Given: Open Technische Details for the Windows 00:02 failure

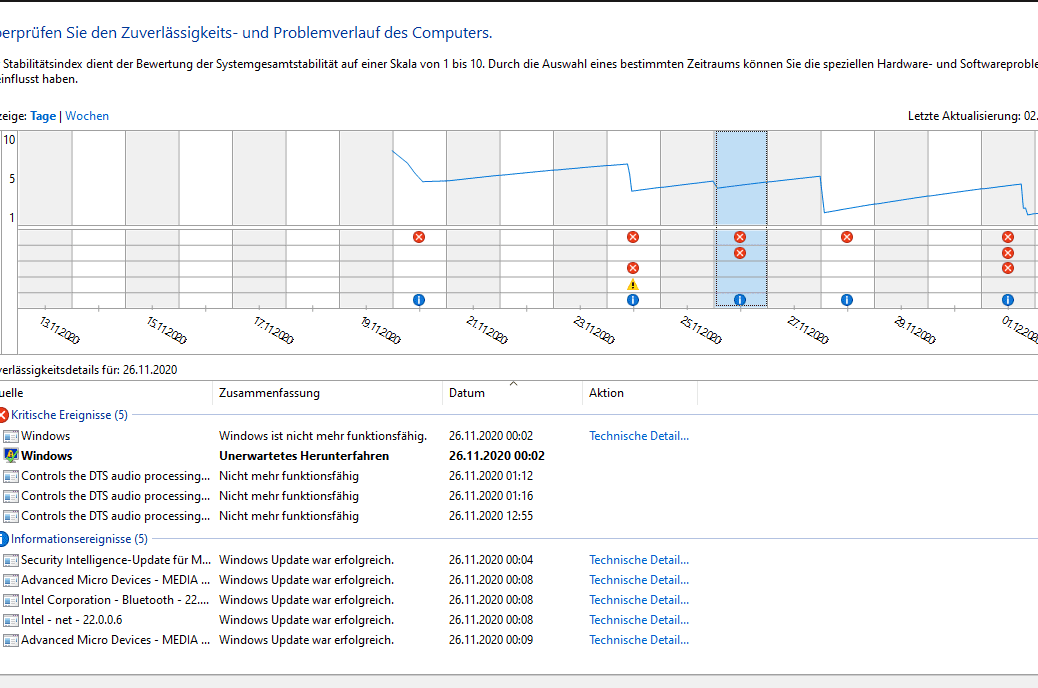Looking at the screenshot, I should click(639, 436).
